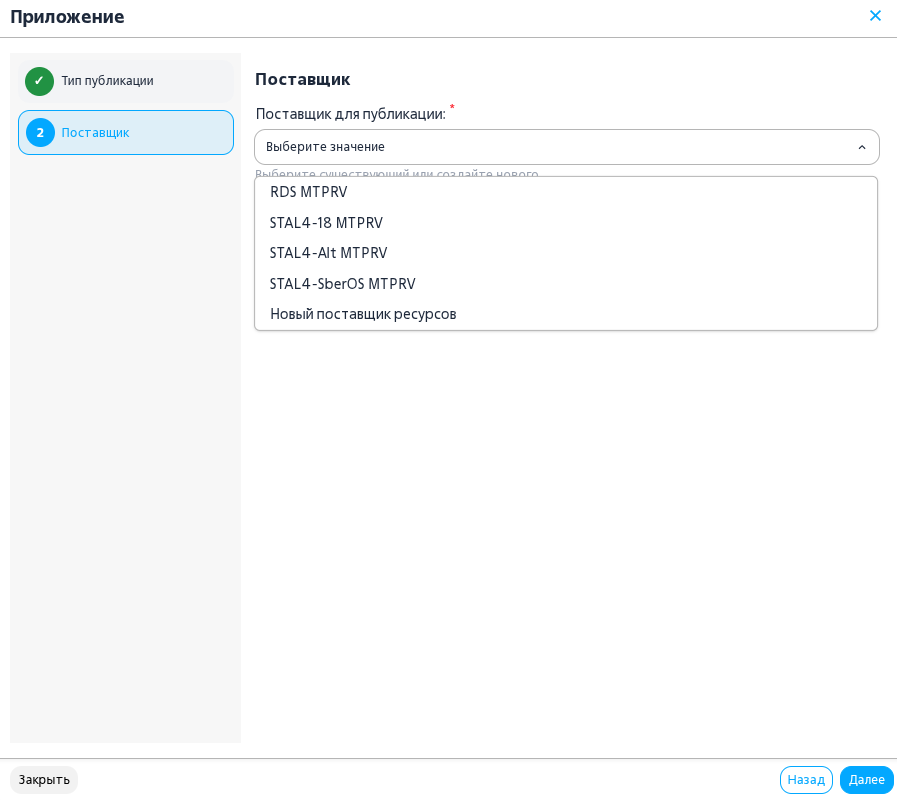
Task: Click the blue step 2 circle icon
Action: tap(40, 133)
